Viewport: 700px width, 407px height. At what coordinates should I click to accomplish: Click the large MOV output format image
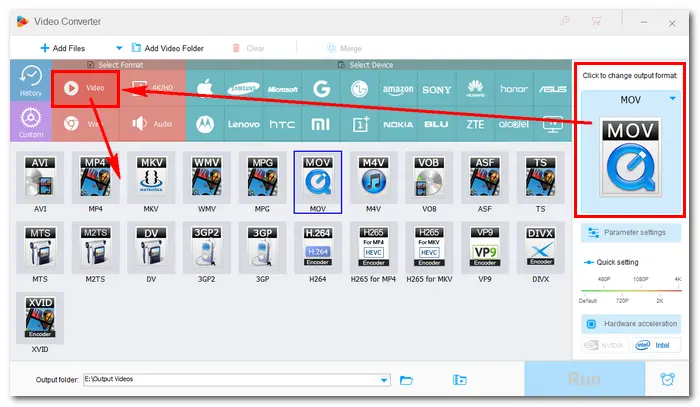[630, 157]
